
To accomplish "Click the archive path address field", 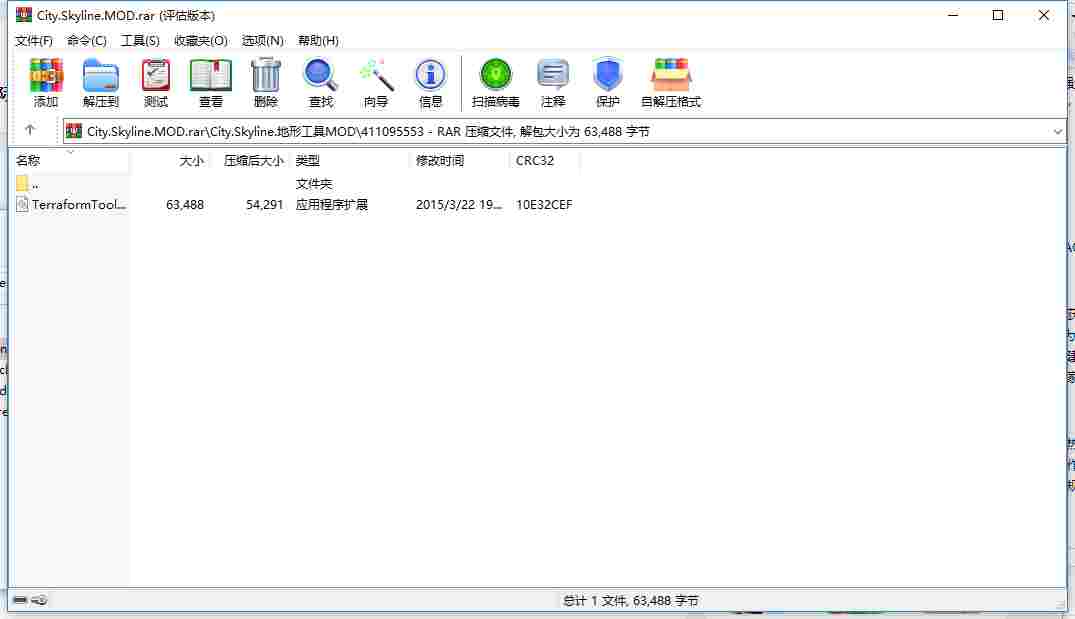I will coord(564,132).
